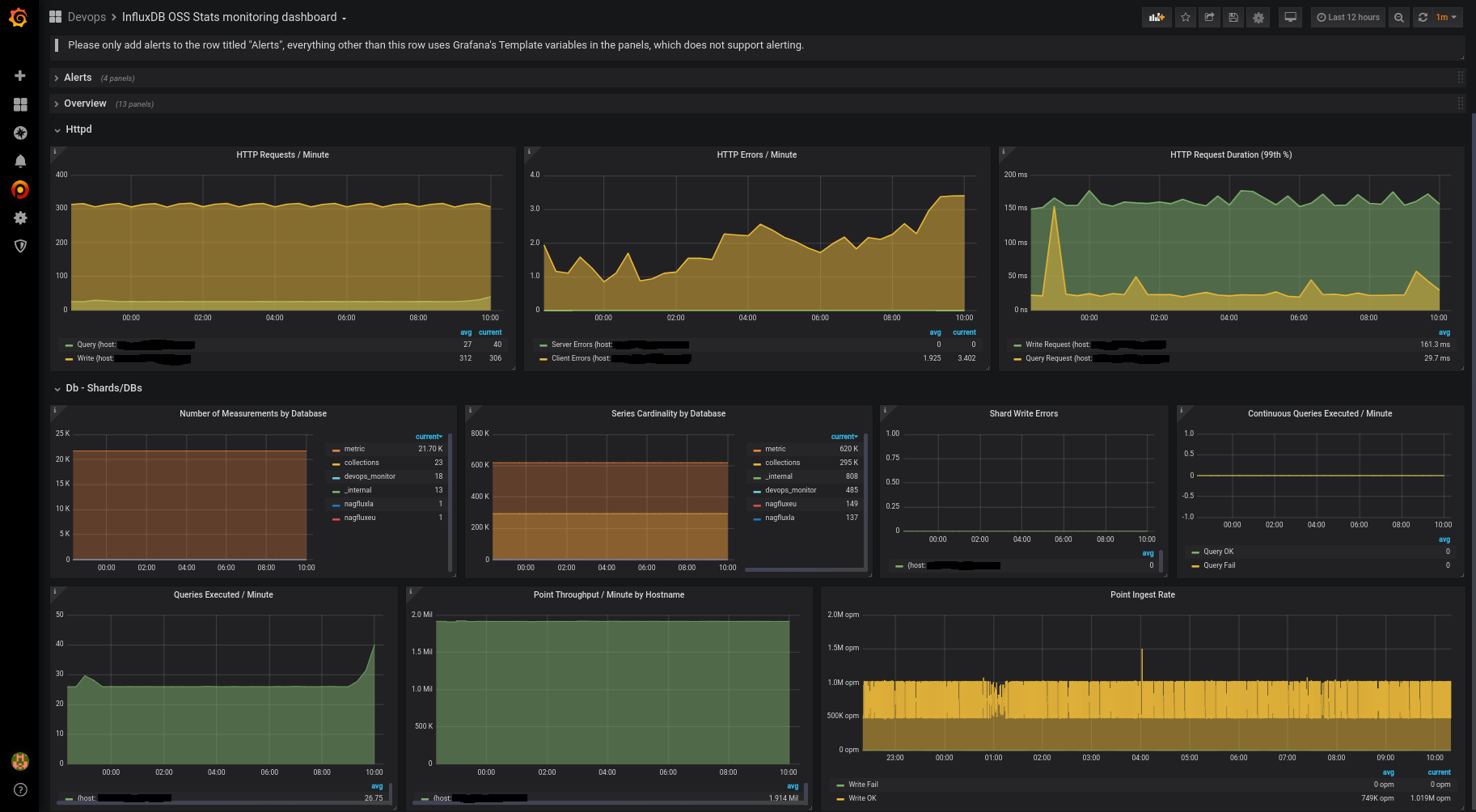Open the Server Admin shield icon
Screen dimensions: 1476x812
pos(20,246)
